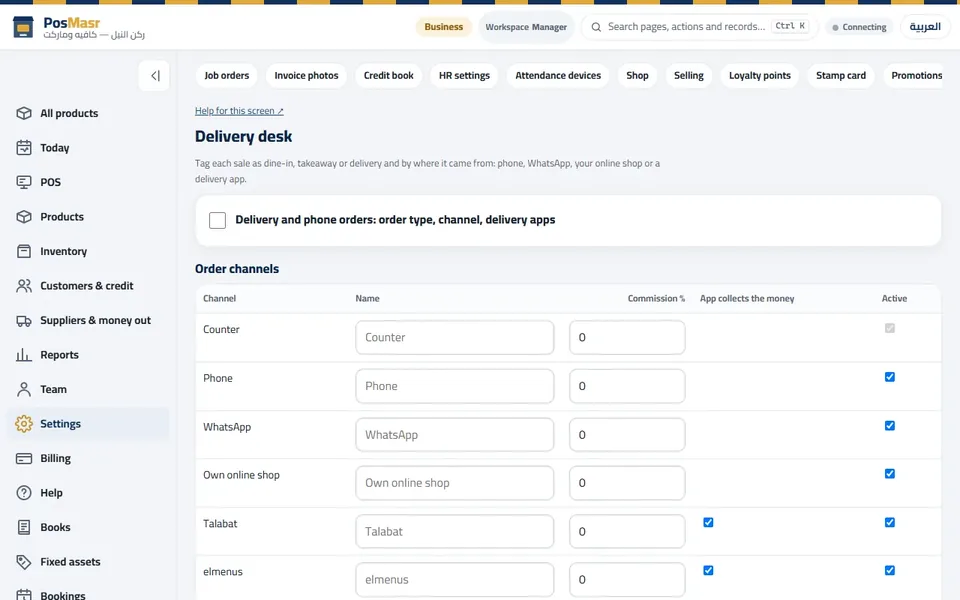Click the Fixed assets tag icon
Viewport: 960px width, 600px height.
[x=24, y=562]
